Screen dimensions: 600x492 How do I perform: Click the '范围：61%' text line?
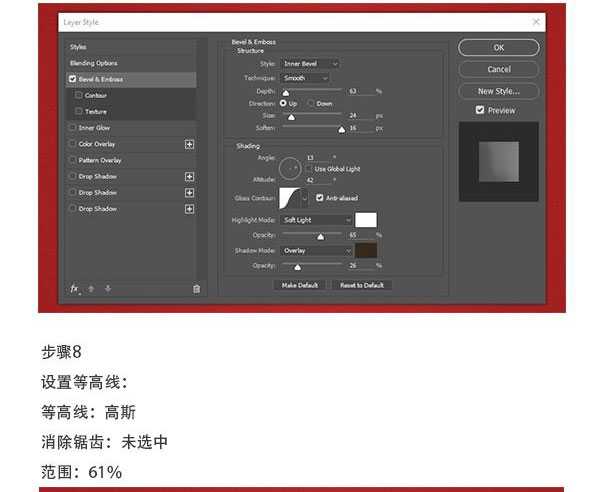[82, 472]
